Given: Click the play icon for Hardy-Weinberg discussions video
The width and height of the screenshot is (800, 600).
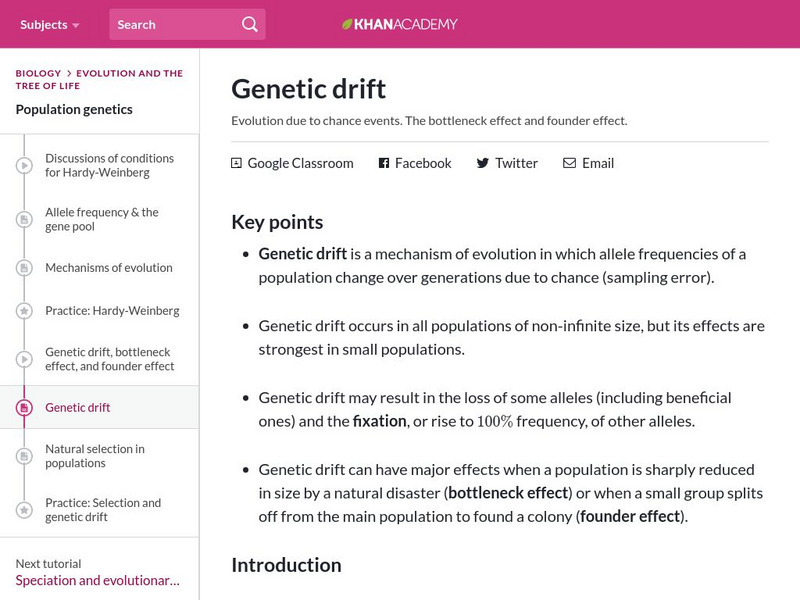Looking at the screenshot, I should [x=23, y=165].
